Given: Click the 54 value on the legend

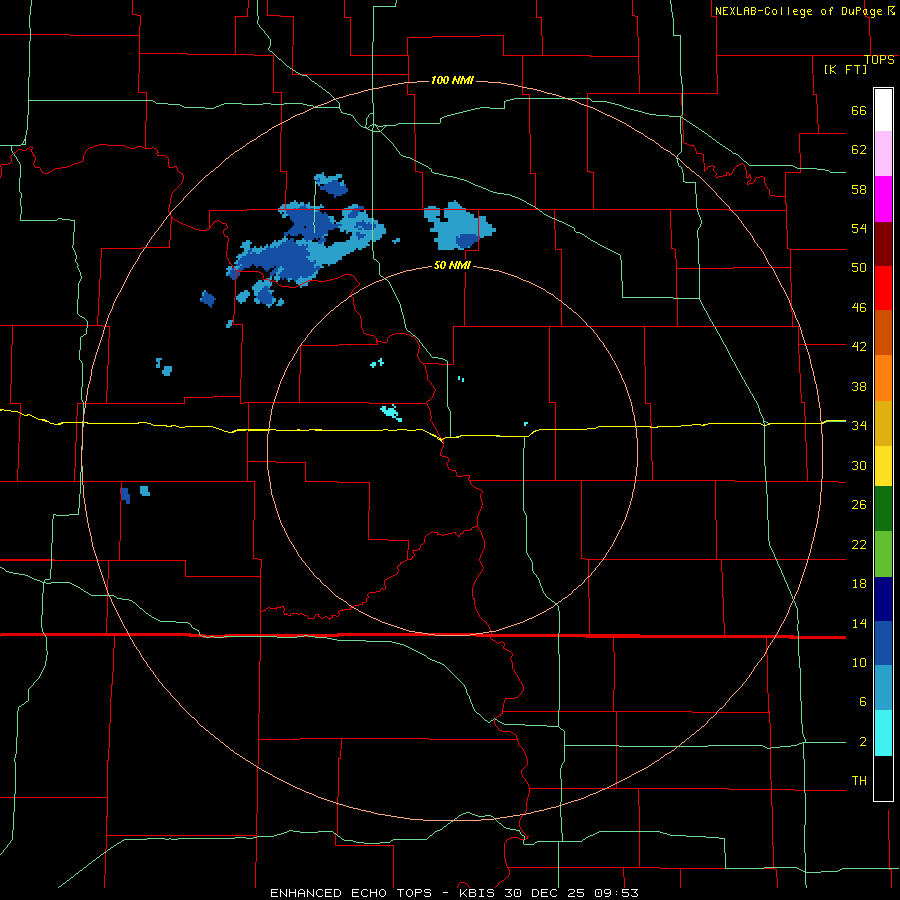Looking at the screenshot, I should pyautogui.click(x=859, y=228).
